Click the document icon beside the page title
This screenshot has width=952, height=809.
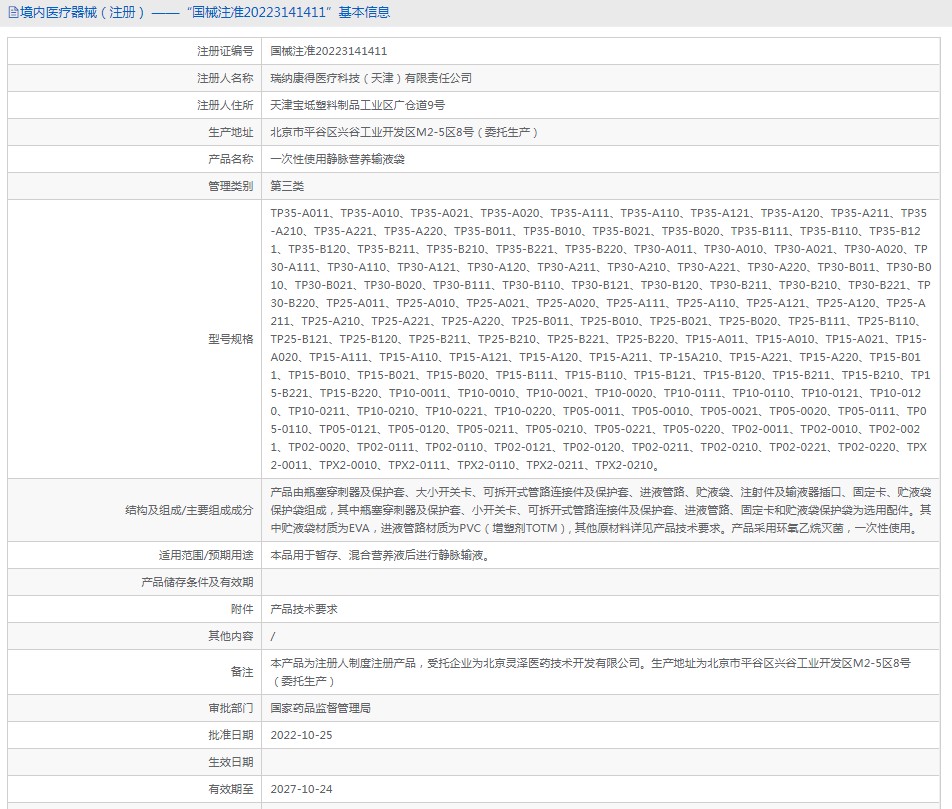[x=13, y=13]
